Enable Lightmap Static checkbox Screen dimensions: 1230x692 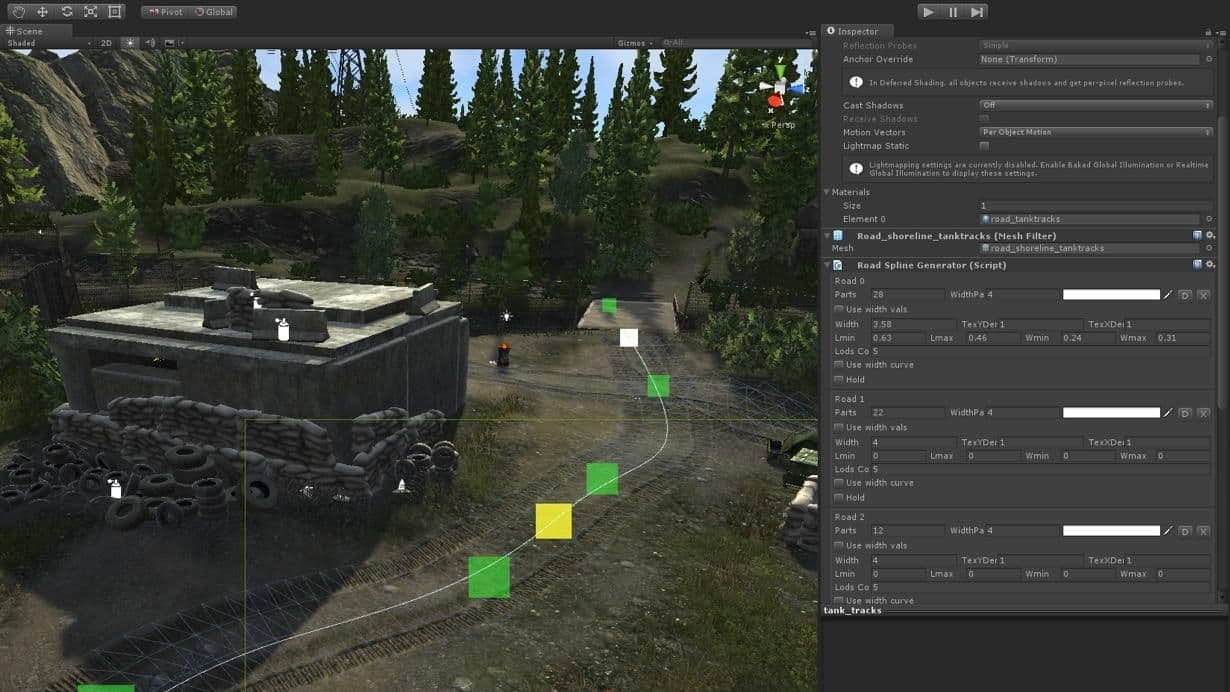point(984,146)
